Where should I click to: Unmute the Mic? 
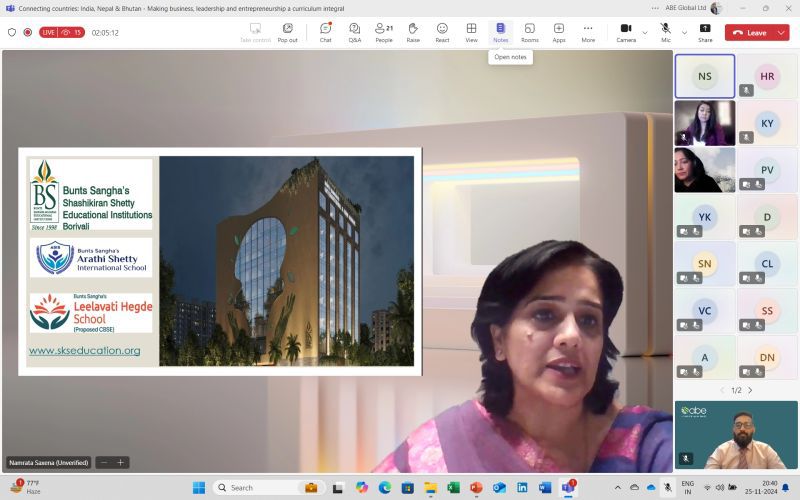(665, 32)
